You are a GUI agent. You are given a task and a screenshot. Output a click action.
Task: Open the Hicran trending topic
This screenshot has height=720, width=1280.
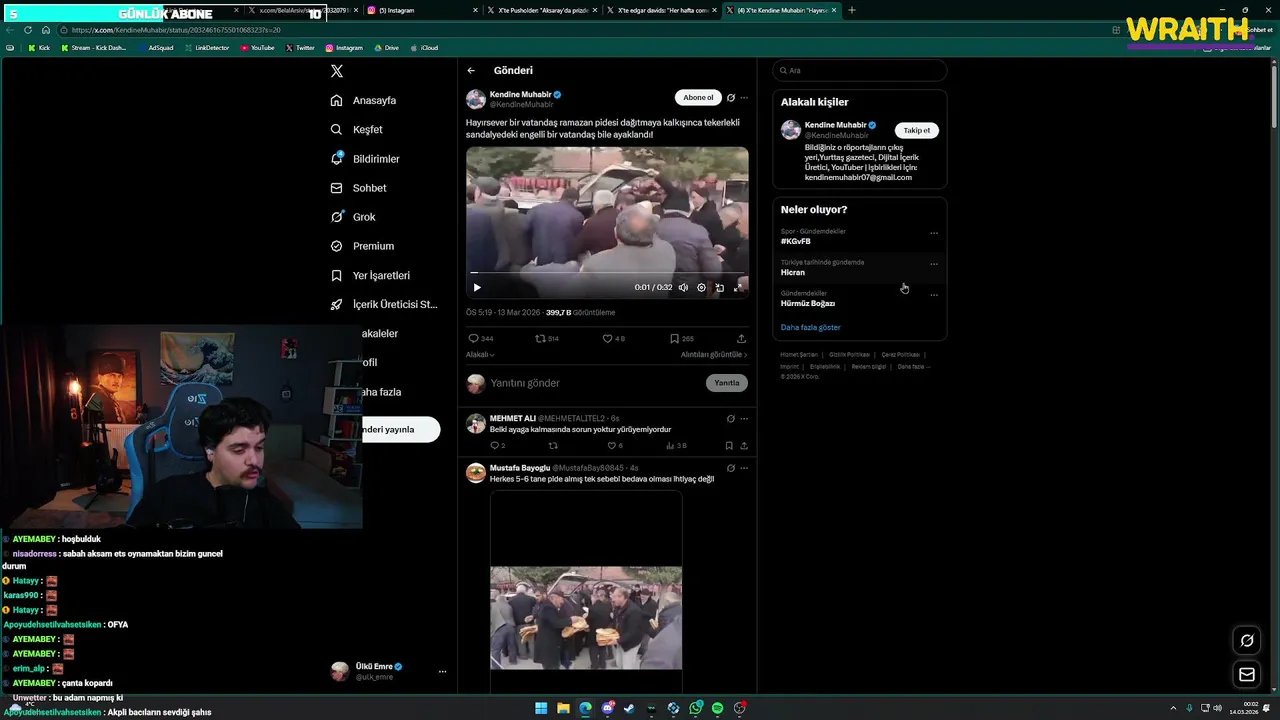click(x=793, y=273)
